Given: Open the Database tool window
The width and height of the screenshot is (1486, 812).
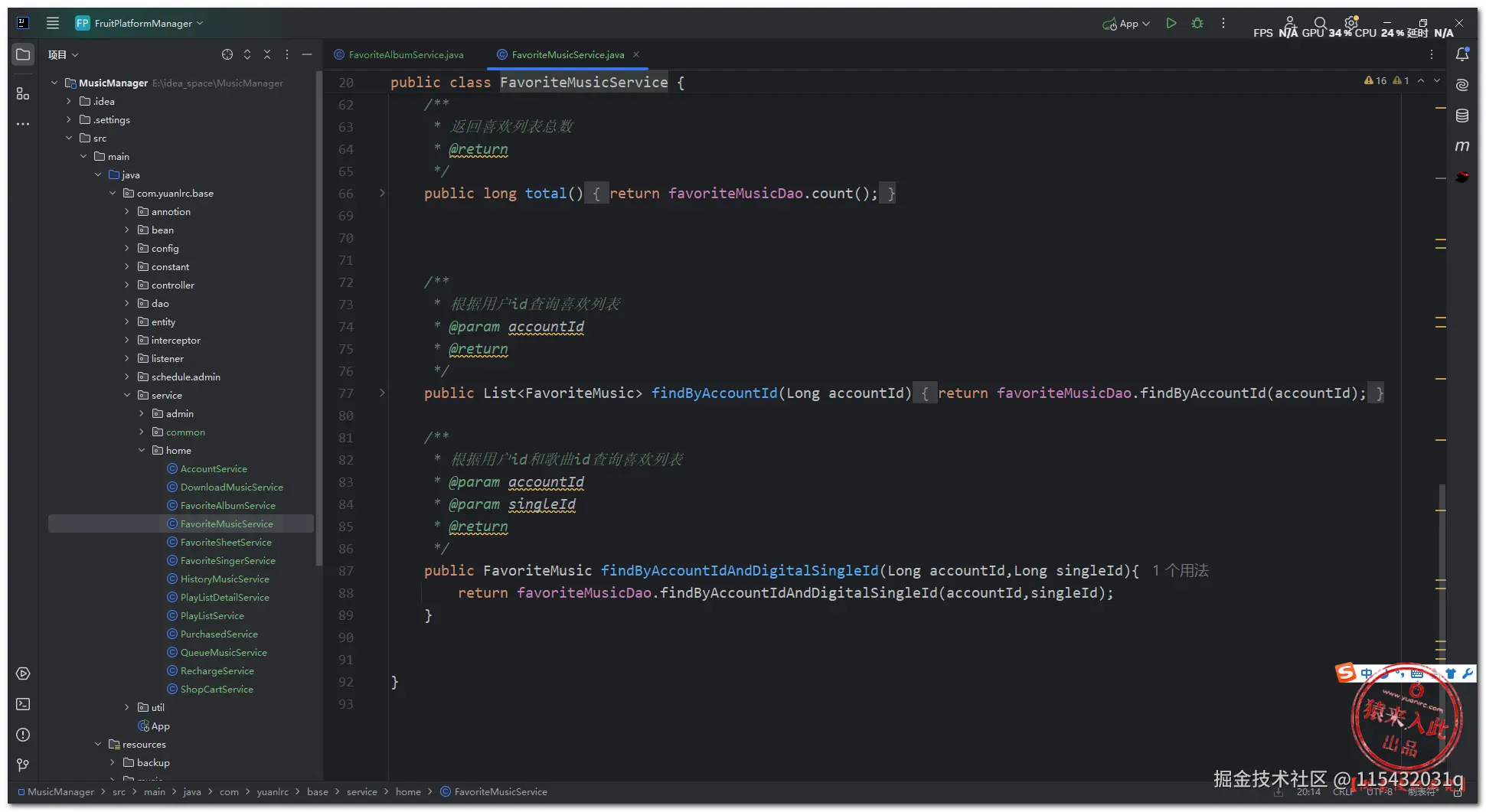Looking at the screenshot, I should [1462, 116].
